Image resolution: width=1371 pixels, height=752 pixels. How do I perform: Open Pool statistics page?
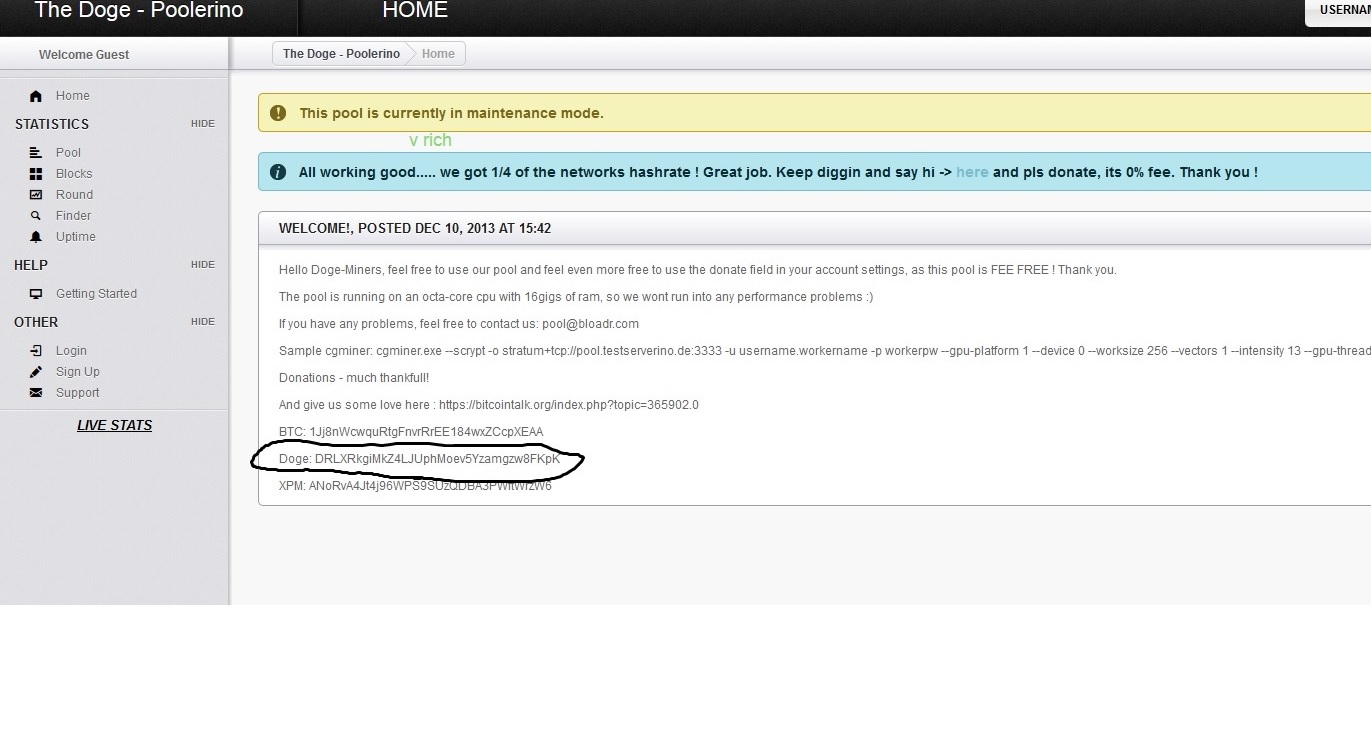[68, 153]
